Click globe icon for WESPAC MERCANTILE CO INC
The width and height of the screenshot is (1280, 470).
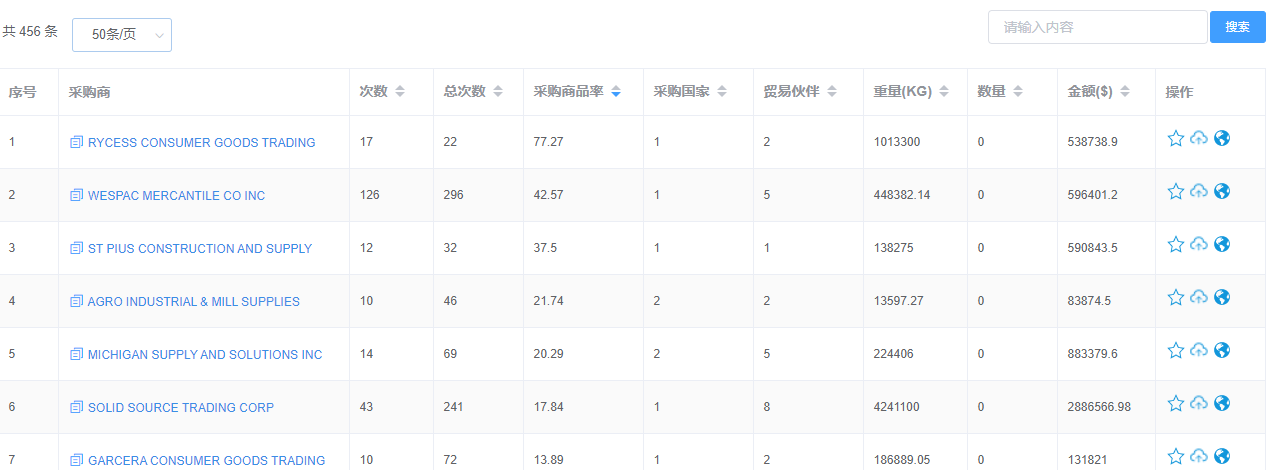pos(1222,191)
